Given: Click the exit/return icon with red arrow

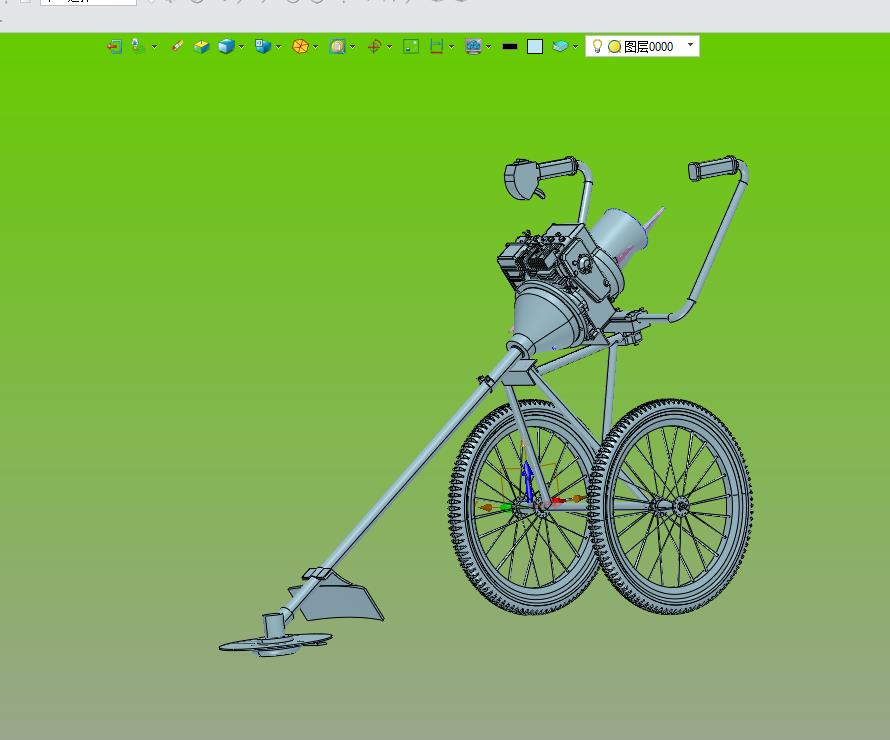Looking at the screenshot, I should coord(114,47).
